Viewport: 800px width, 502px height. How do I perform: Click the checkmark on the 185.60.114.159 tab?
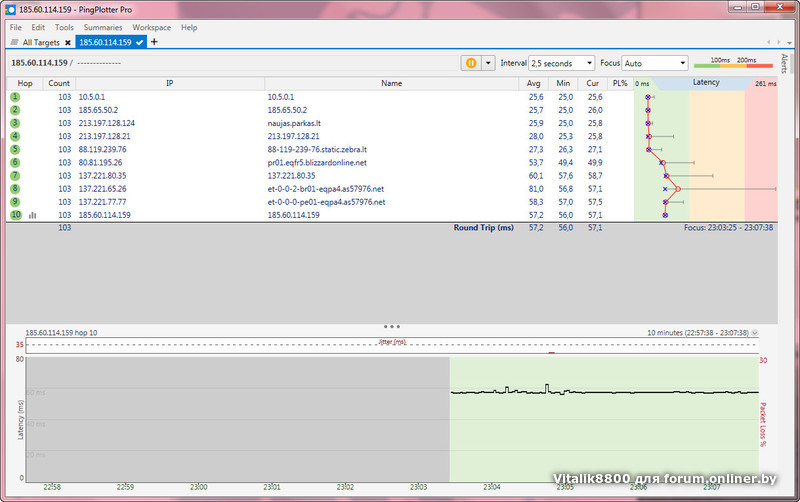click(141, 43)
